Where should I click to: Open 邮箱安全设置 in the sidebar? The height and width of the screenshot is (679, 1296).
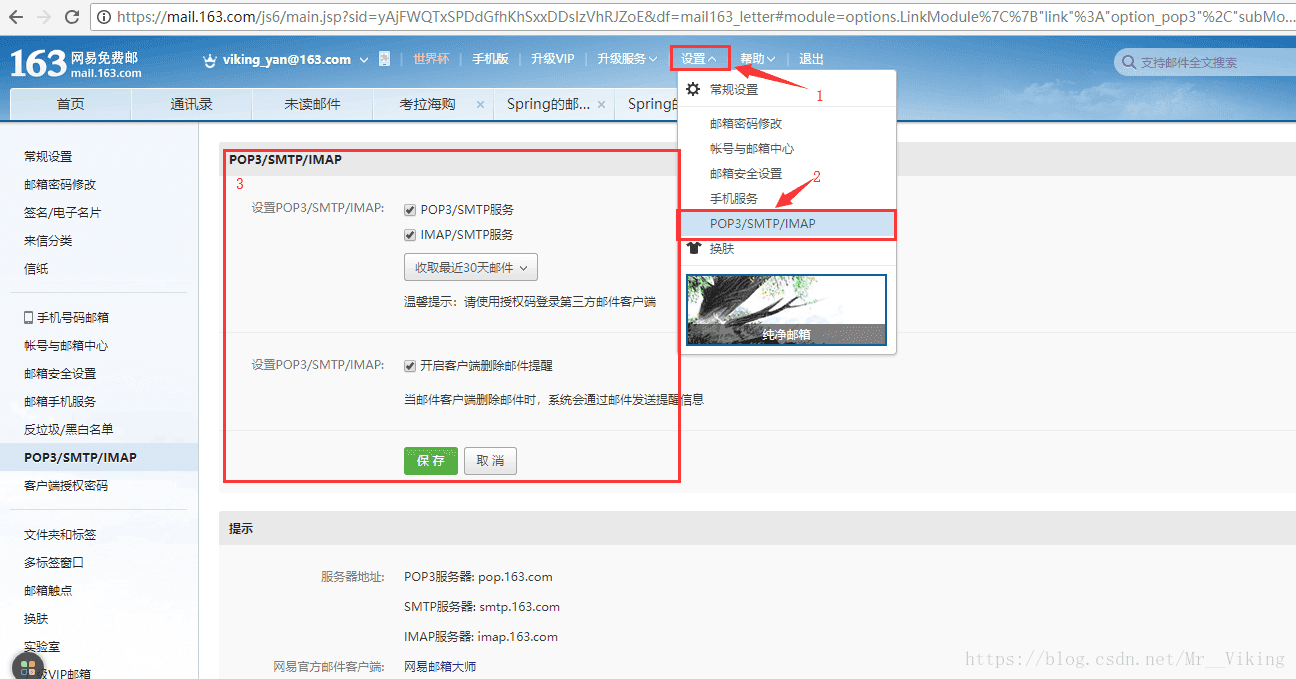[60, 374]
